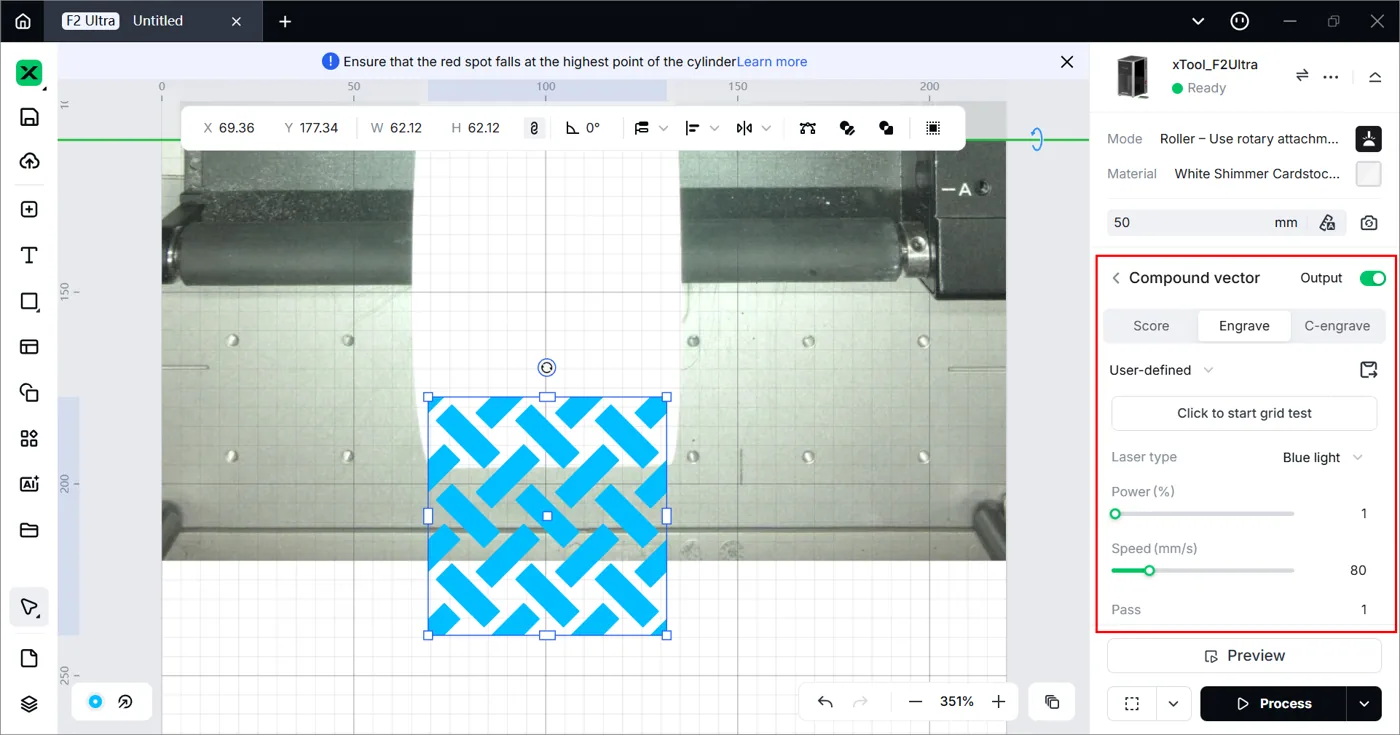Click the Process button
This screenshot has width=1400, height=735.
coord(1273,704)
